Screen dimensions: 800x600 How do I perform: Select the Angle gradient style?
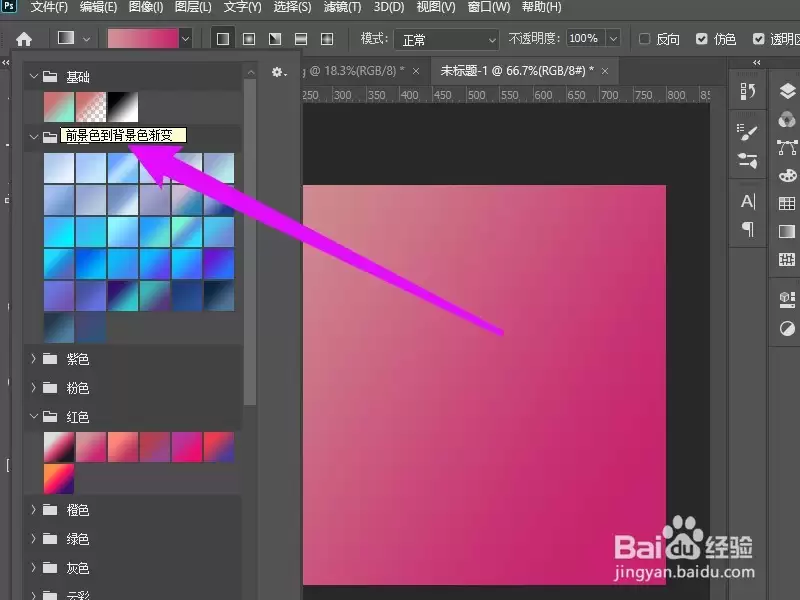275,39
